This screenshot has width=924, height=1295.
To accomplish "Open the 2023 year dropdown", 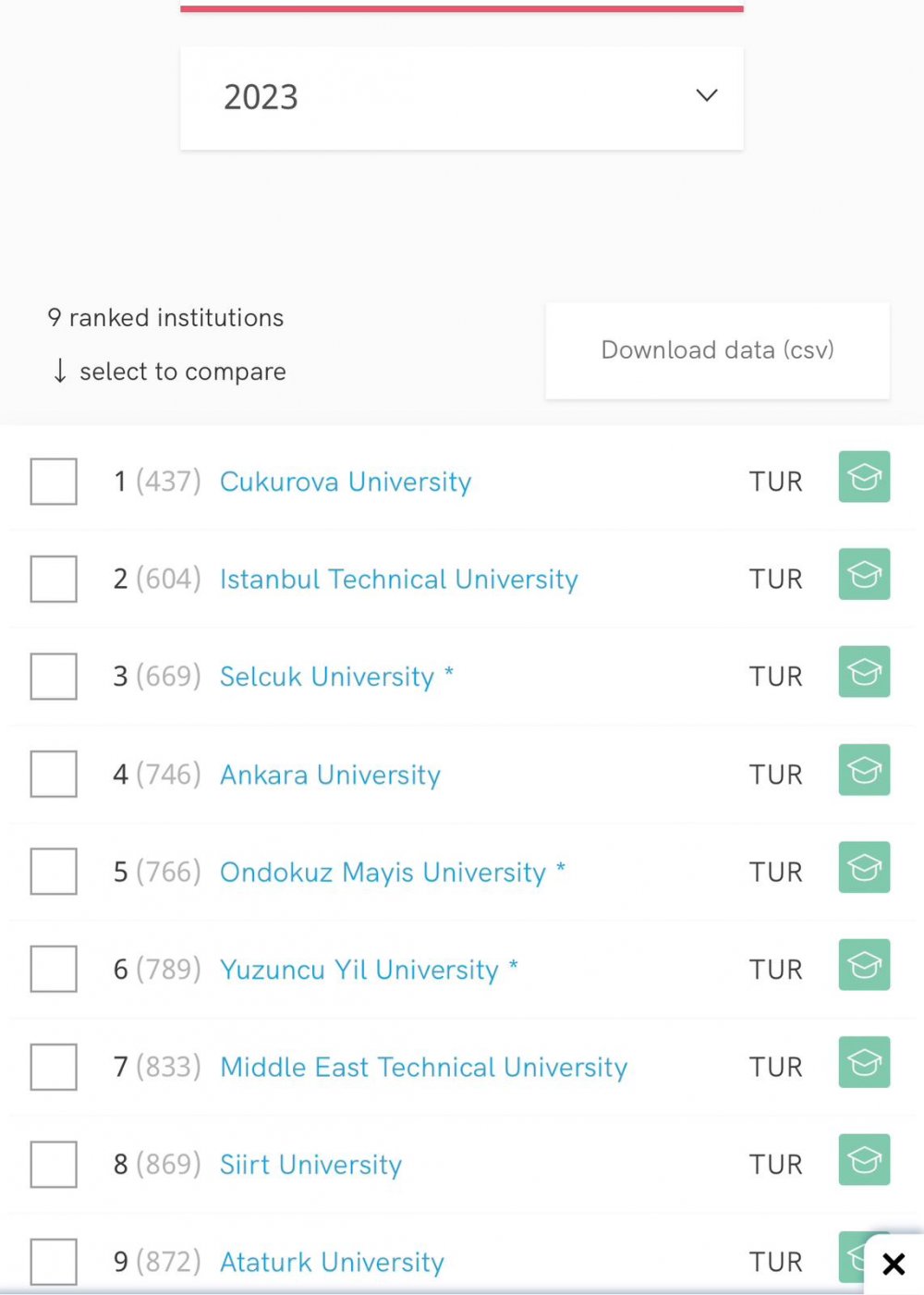I will (462, 98).
